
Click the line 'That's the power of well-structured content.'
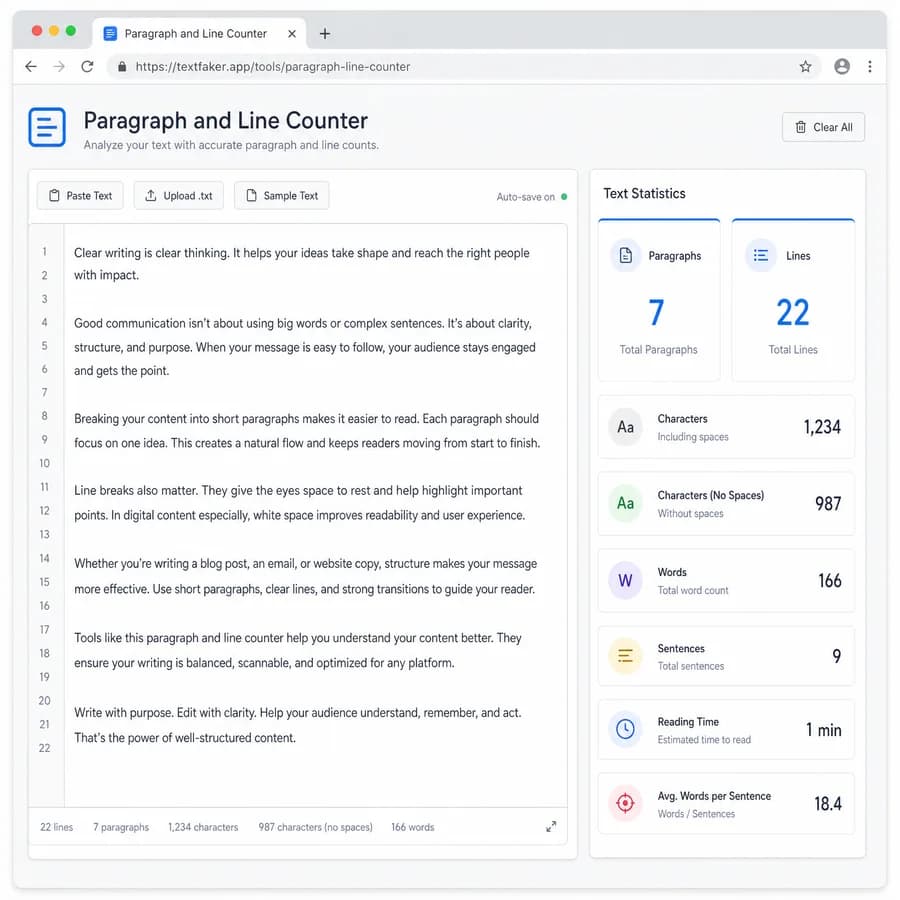[185, 738]
